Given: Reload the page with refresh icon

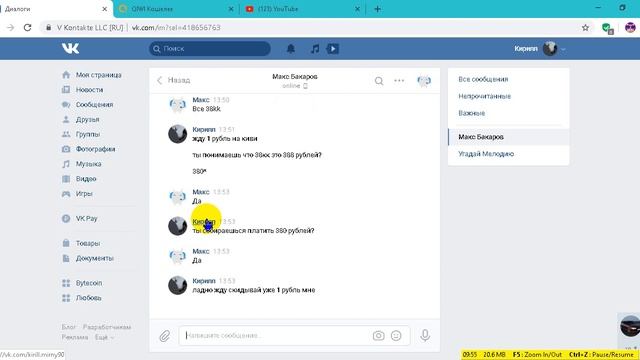Looking at the screenshot, I should (27, 27).
